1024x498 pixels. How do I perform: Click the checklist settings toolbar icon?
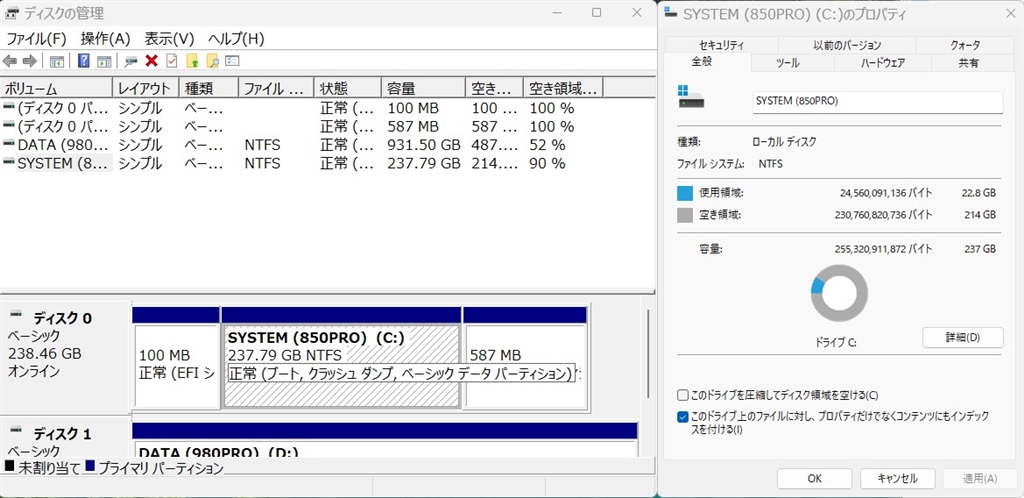click(x=232, y=61)
